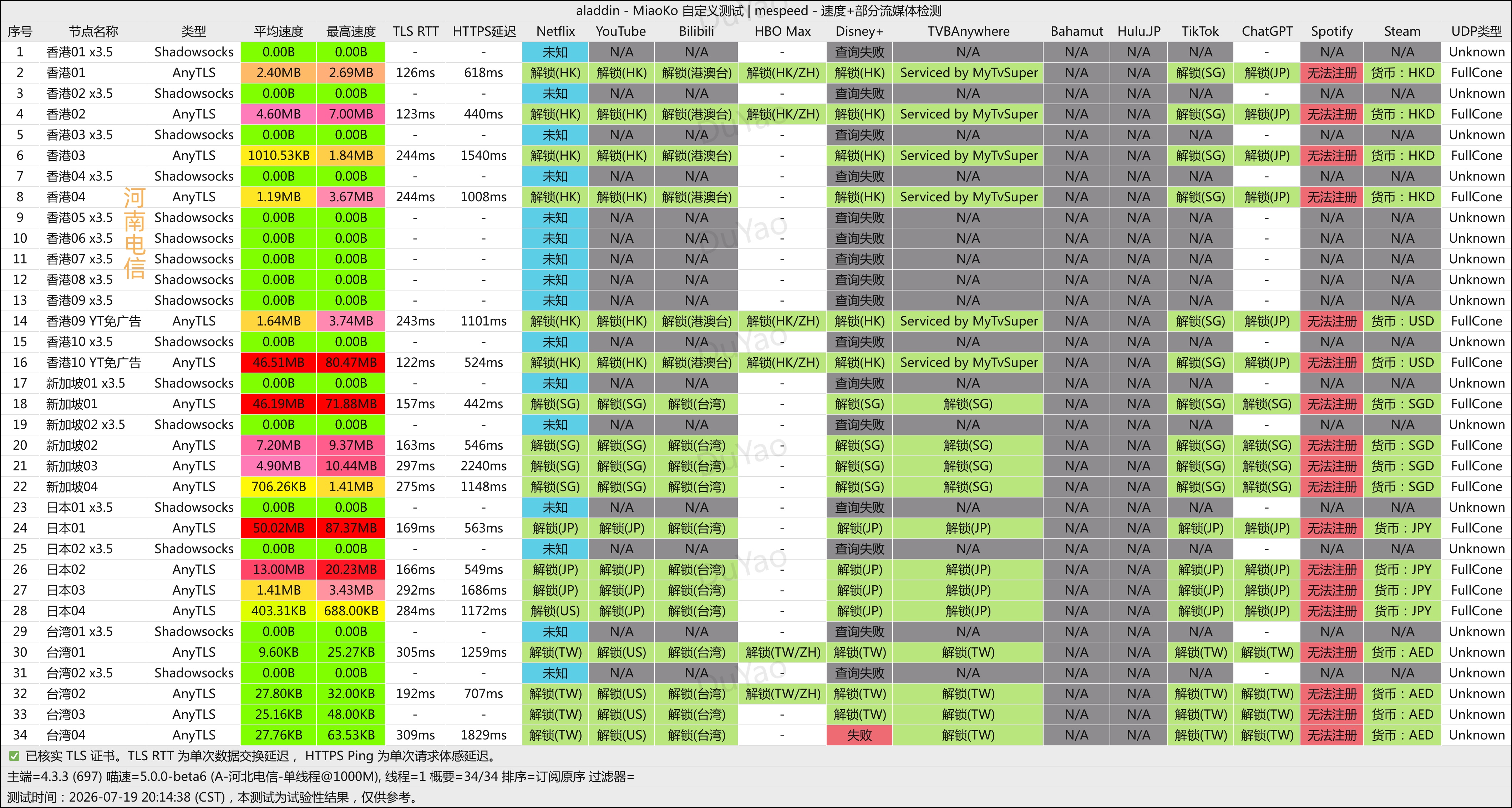Select 解锁(TW/ZH) HBO Max cell for 台湾01
This screenshot has width=1512, height=808.
click(782, 652)
